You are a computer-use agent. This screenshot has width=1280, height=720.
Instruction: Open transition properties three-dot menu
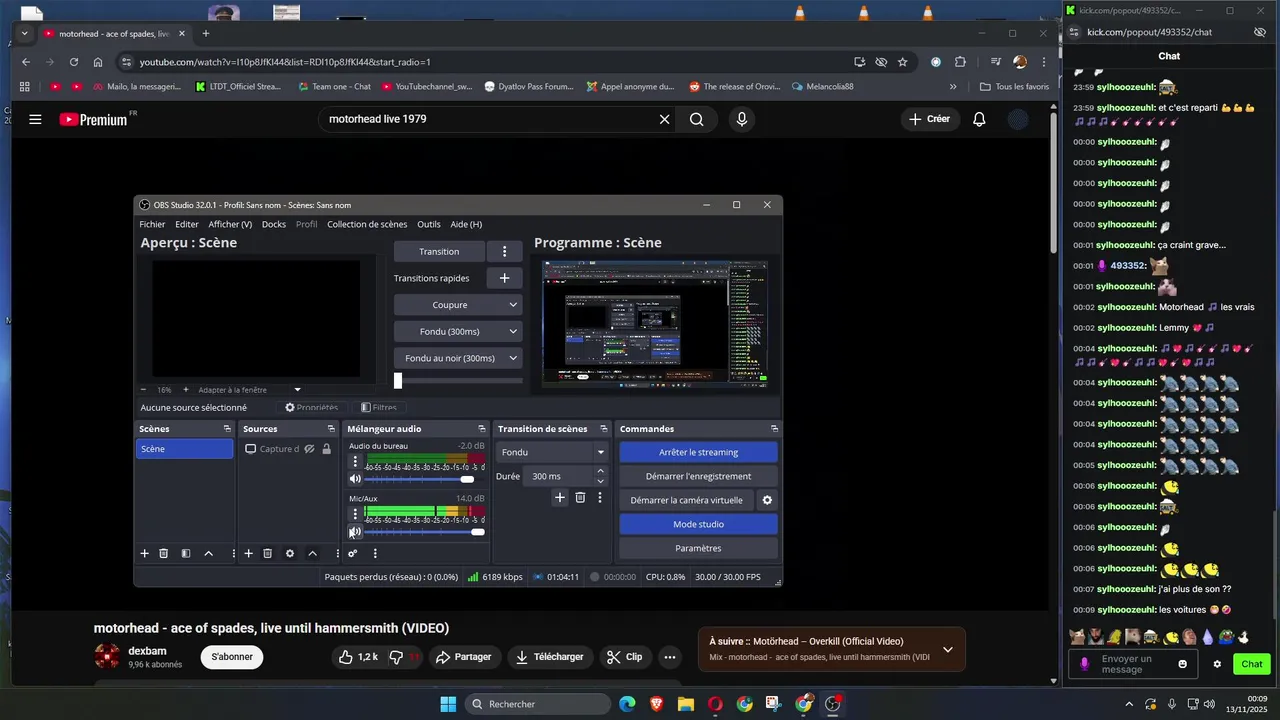click(600, 497)
